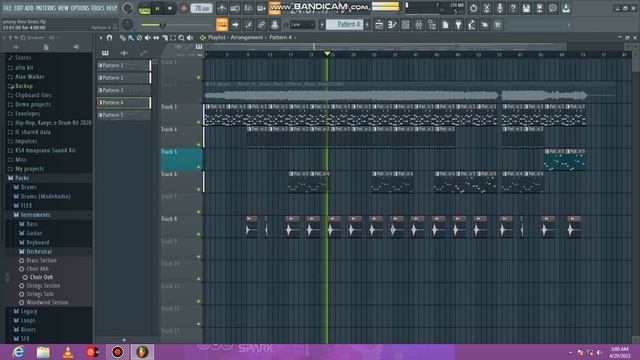The width and height of the screenshot is (640, 360).
Task: Select Pattern 2 in the picker panel
Action: coord(124,78)
